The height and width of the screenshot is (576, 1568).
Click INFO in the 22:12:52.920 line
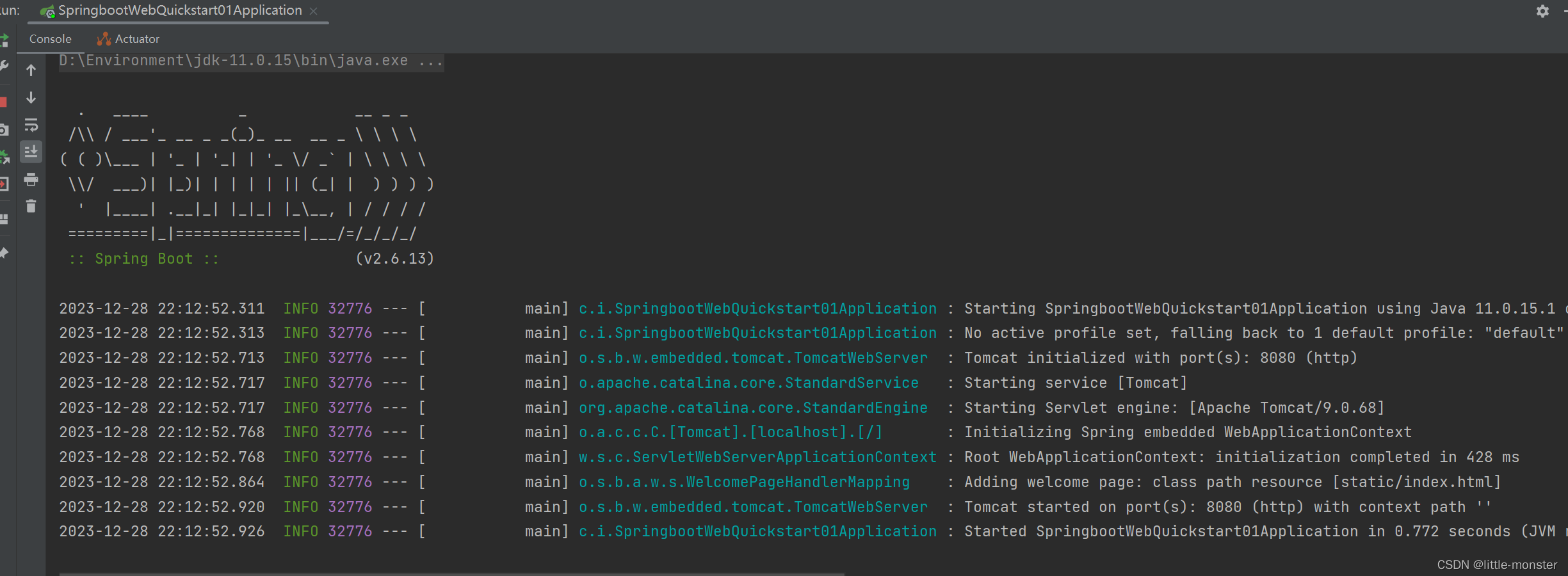301,507
